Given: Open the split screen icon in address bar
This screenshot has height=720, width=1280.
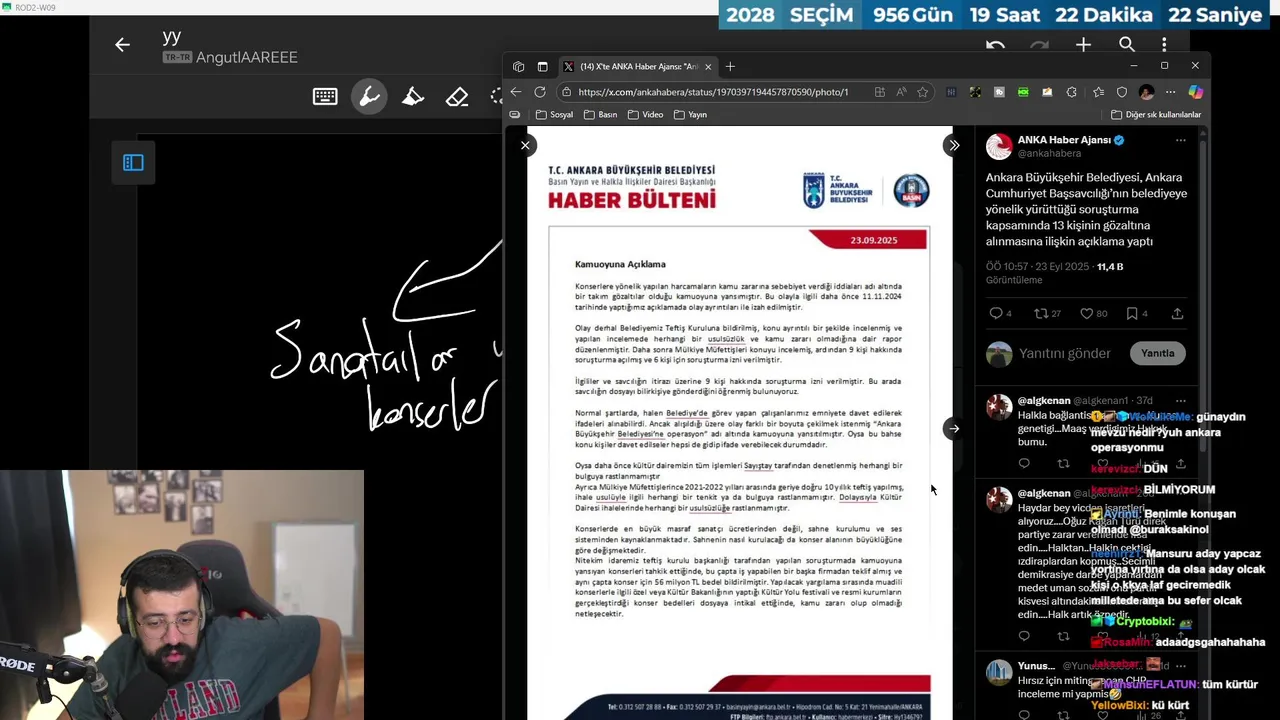Looking at the screenshot, I should click(x=879, y=92).
